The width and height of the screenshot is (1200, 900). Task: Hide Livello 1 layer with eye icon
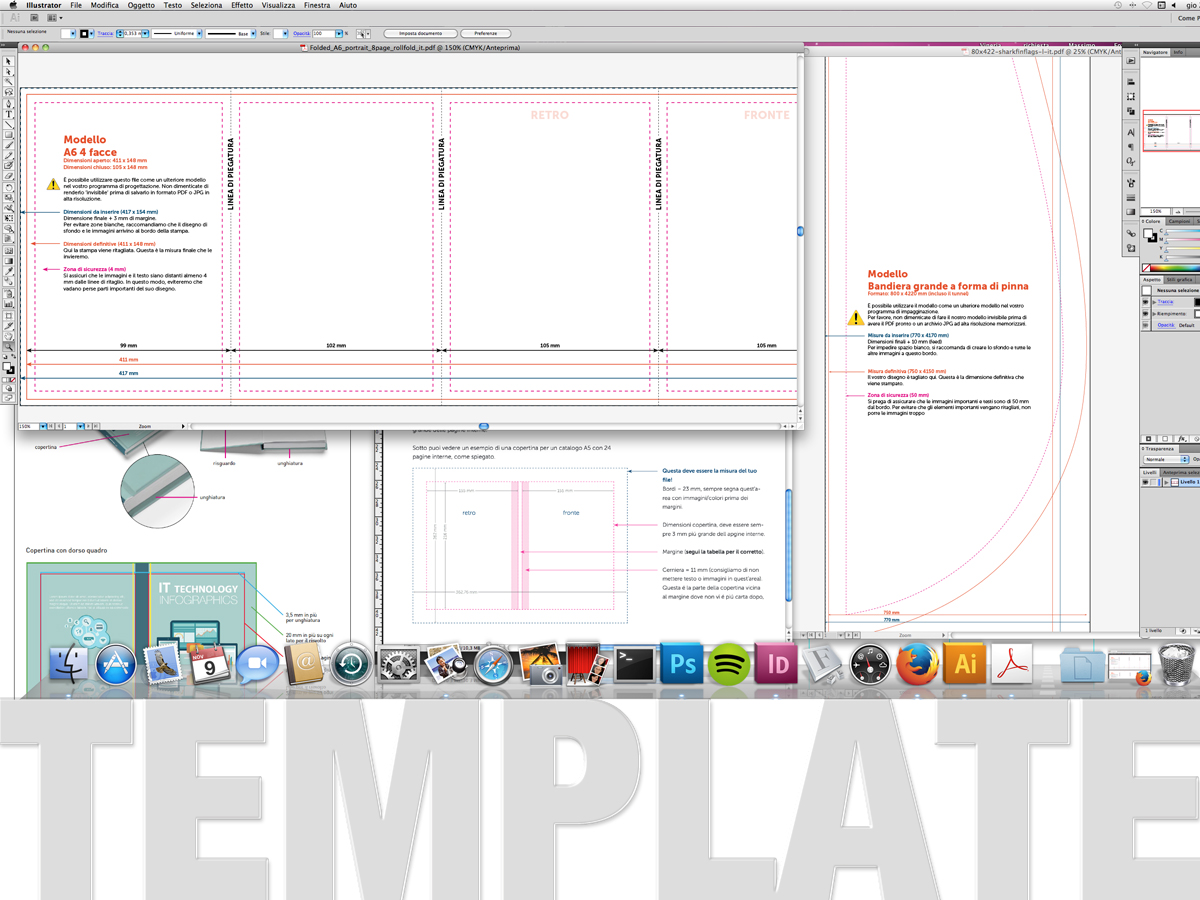(x=1147, y=482)
